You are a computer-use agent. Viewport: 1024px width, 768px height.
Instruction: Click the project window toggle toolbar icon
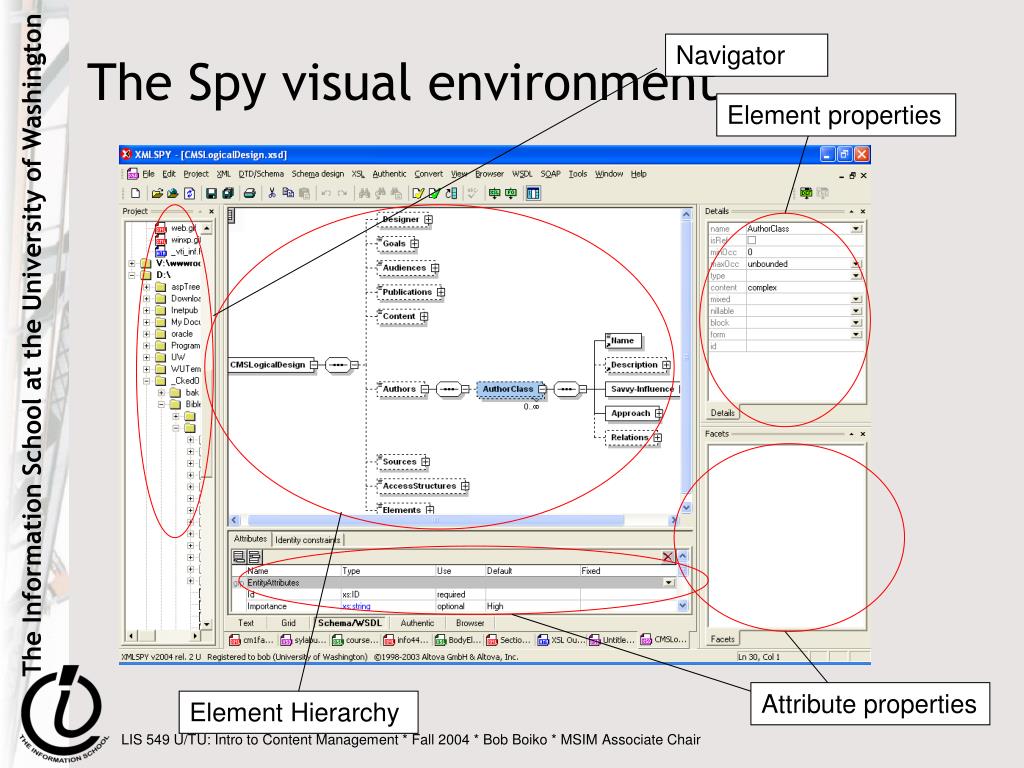pyautogui.click(x=533, y=193)
